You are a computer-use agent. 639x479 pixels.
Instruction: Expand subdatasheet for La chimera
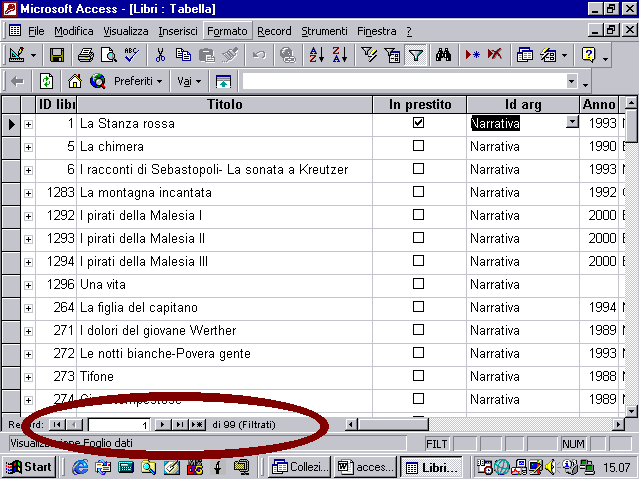click(28, 147)
